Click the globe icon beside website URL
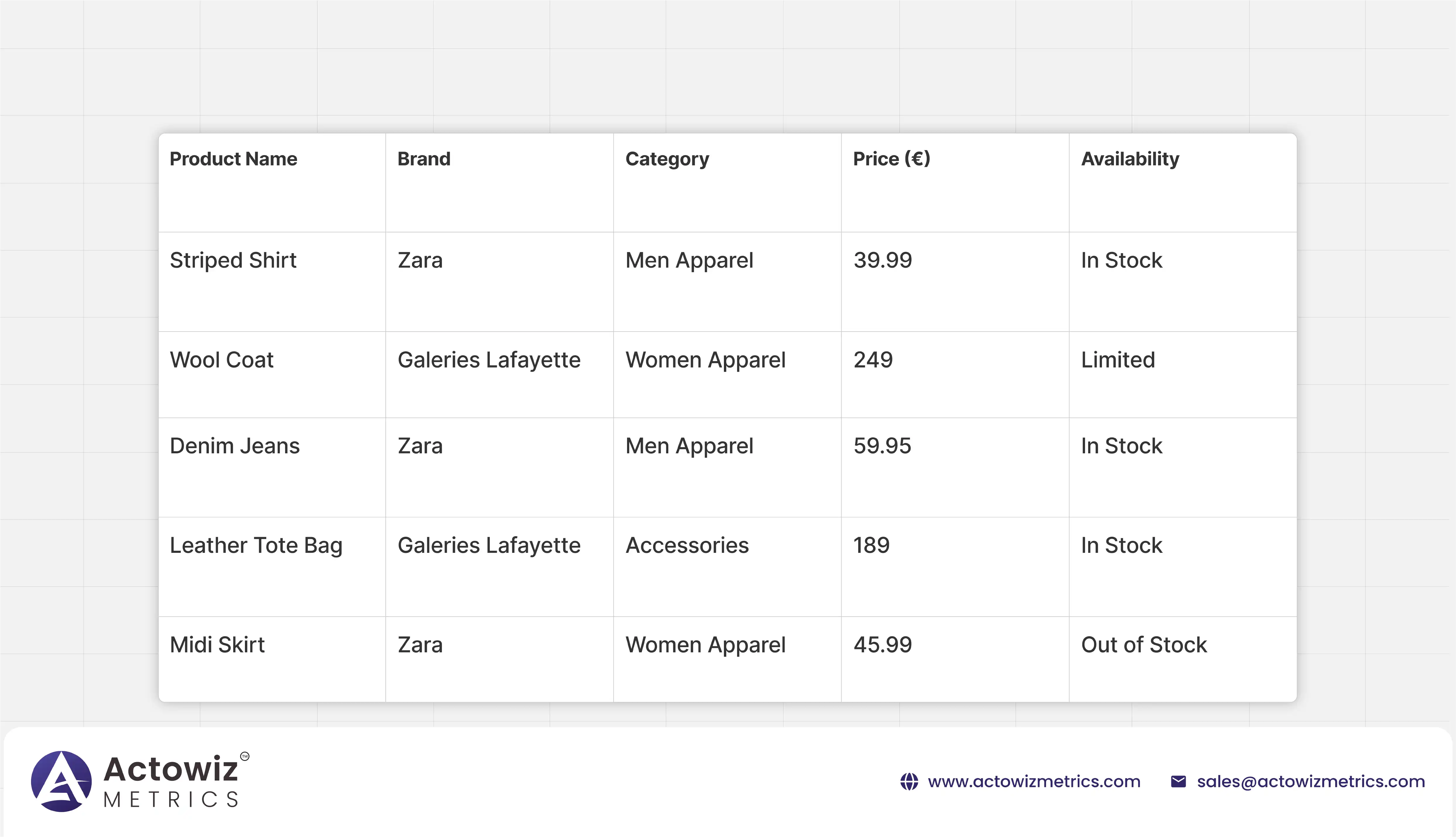Viewport: 1456px width, 837px height. coord(909,782)
